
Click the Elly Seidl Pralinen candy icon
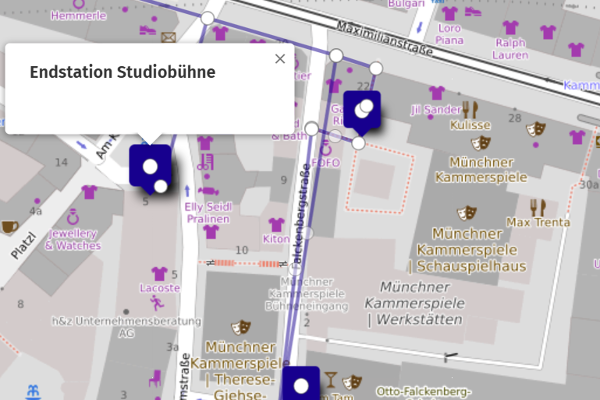pos(208,191)
